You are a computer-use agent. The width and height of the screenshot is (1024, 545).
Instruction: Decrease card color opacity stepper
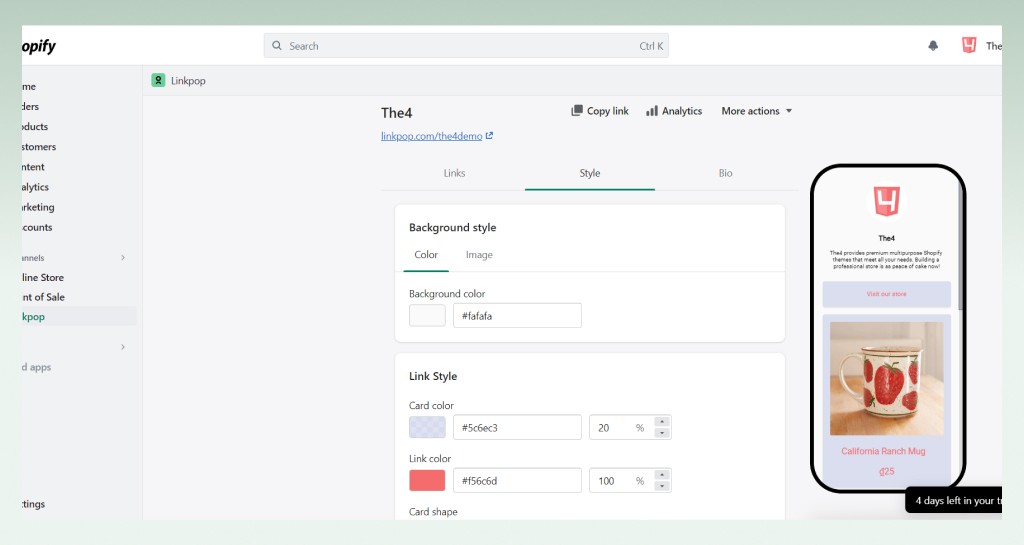[662, 433]
